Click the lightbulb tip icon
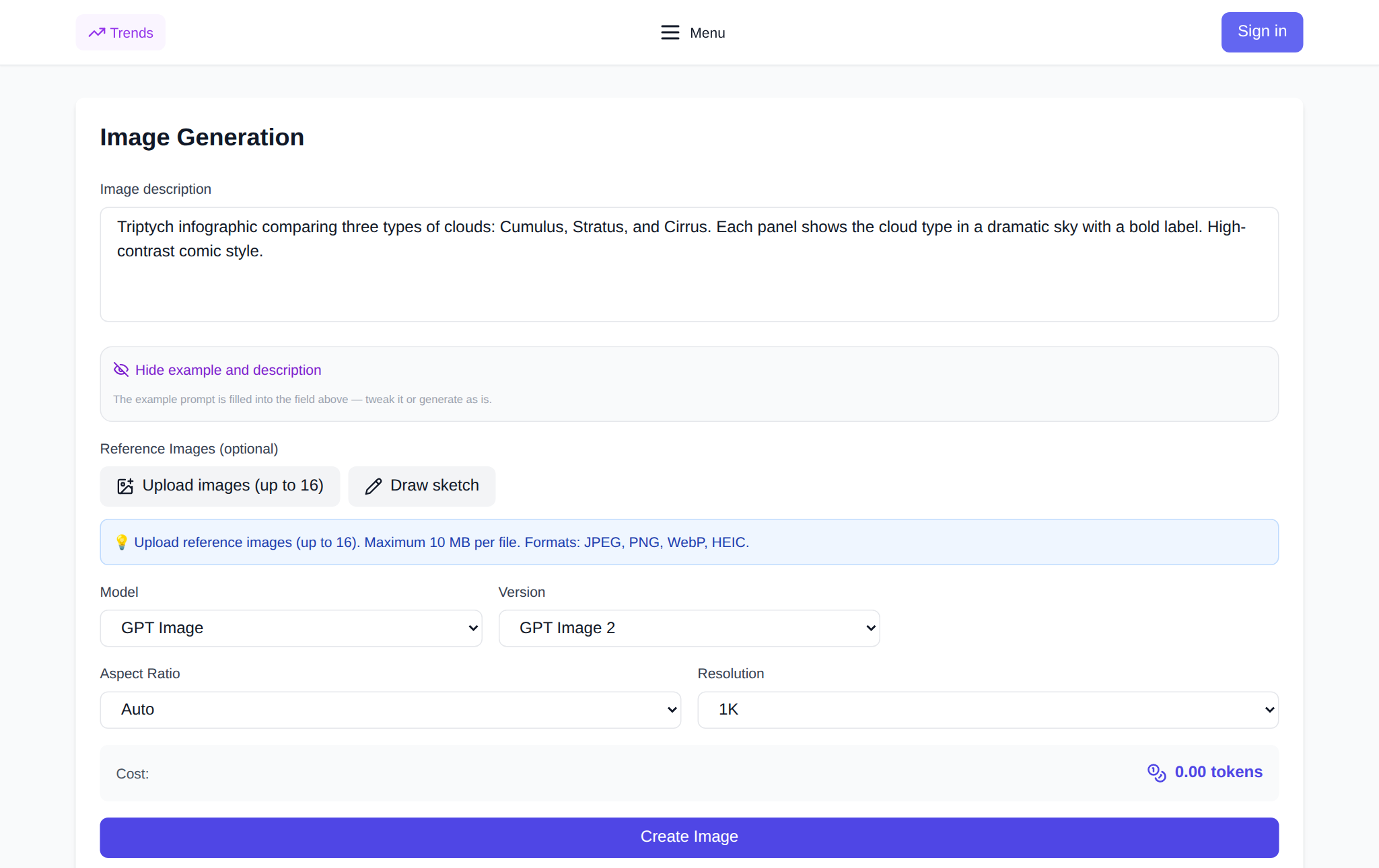Image resolution: width=1379 pixels, height=868 pixels. point(121,542)
